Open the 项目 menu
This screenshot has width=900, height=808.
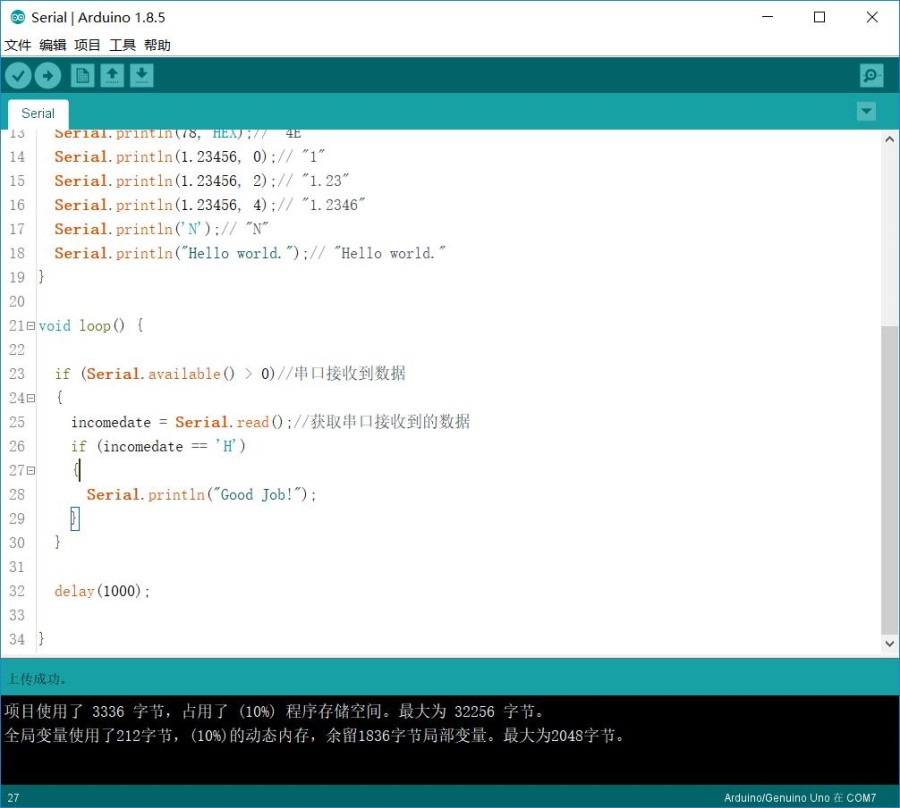coord(87,45)
